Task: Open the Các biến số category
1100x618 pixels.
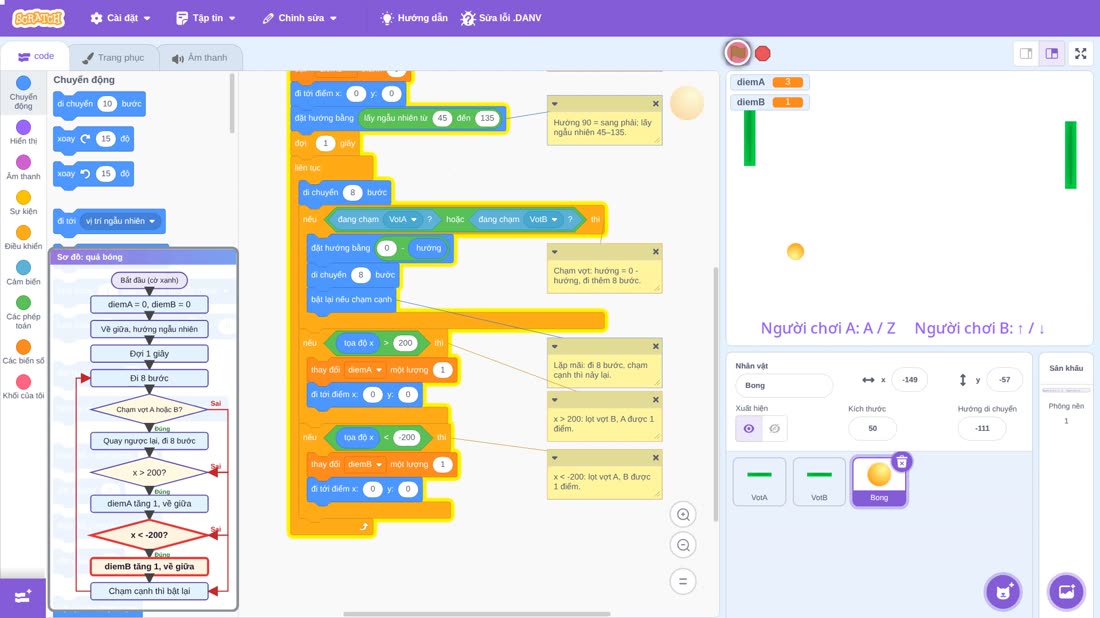Action: (23, 351)
